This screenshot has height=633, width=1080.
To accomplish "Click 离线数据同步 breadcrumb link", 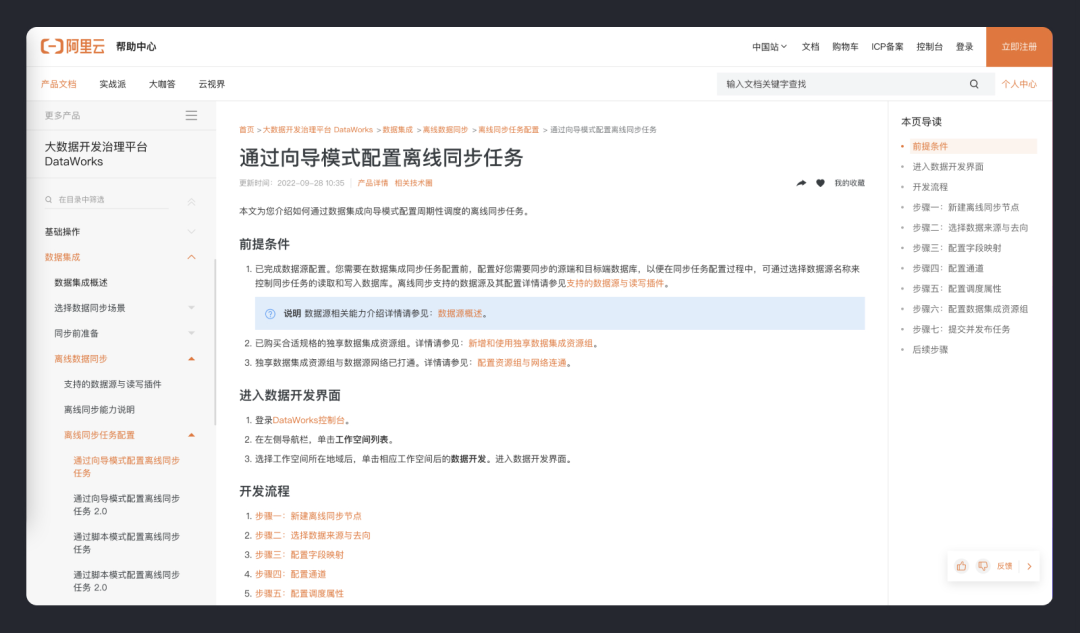I will click(x=445, y=129).
